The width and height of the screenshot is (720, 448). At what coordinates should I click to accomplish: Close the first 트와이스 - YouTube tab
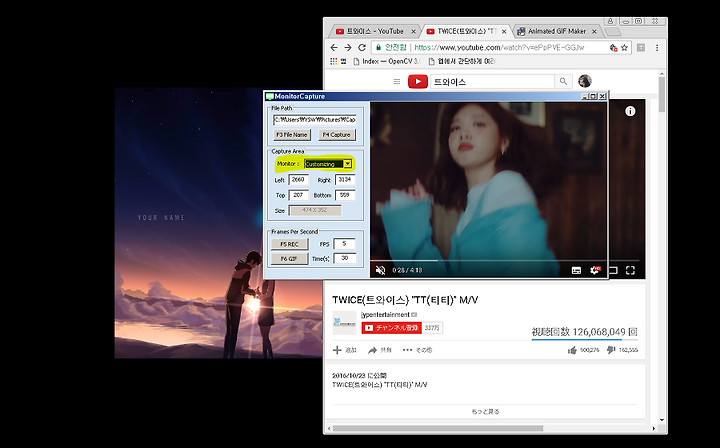click(413, 31)
